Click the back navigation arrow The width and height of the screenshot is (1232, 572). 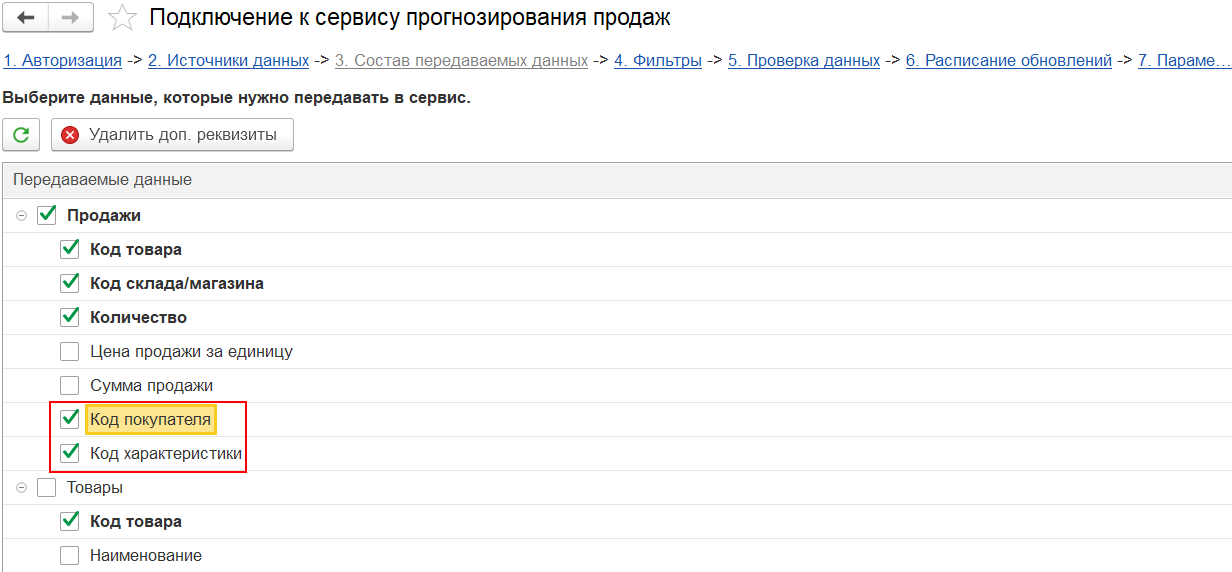27,18
